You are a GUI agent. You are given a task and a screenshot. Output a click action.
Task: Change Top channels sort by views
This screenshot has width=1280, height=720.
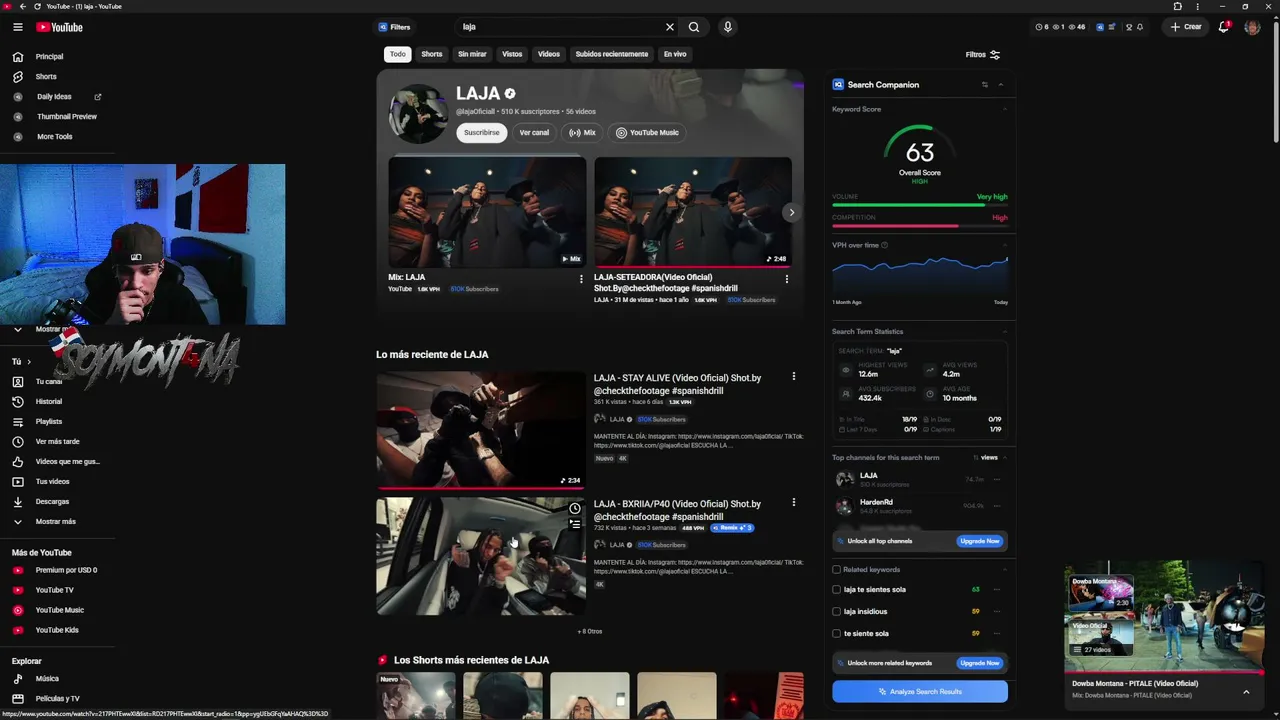986,457
